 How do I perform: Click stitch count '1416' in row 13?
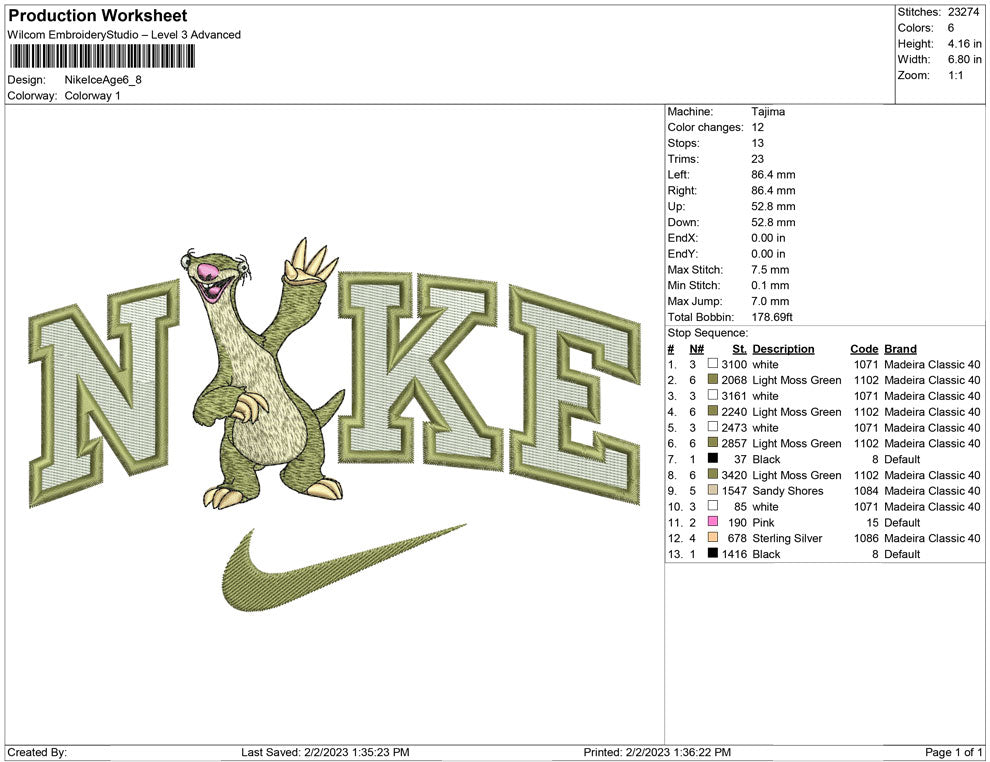(x=734, y=554)
